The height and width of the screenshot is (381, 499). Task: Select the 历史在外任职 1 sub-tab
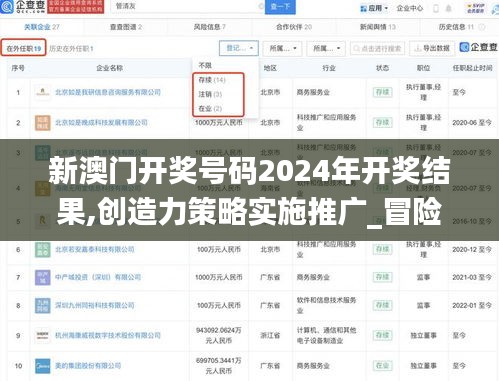(x=71, y=49)
